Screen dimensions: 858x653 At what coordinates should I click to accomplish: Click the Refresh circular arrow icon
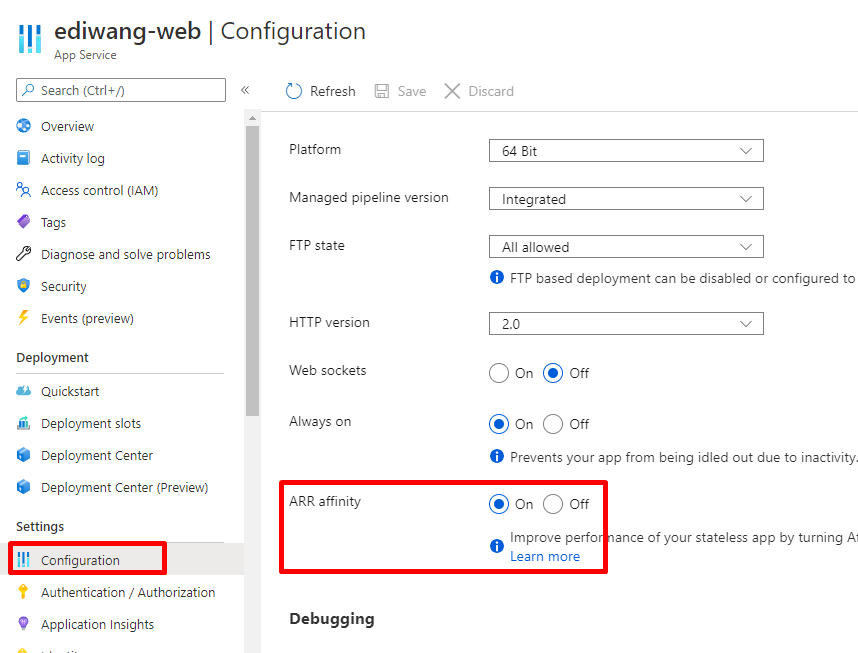(294, 91)
